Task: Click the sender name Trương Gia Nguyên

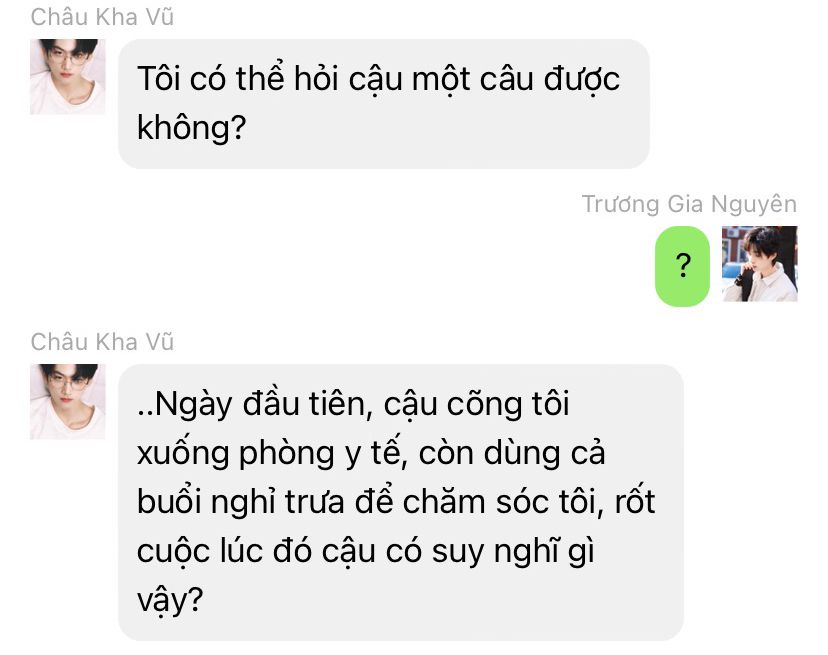Action: (x=689, y=204)
